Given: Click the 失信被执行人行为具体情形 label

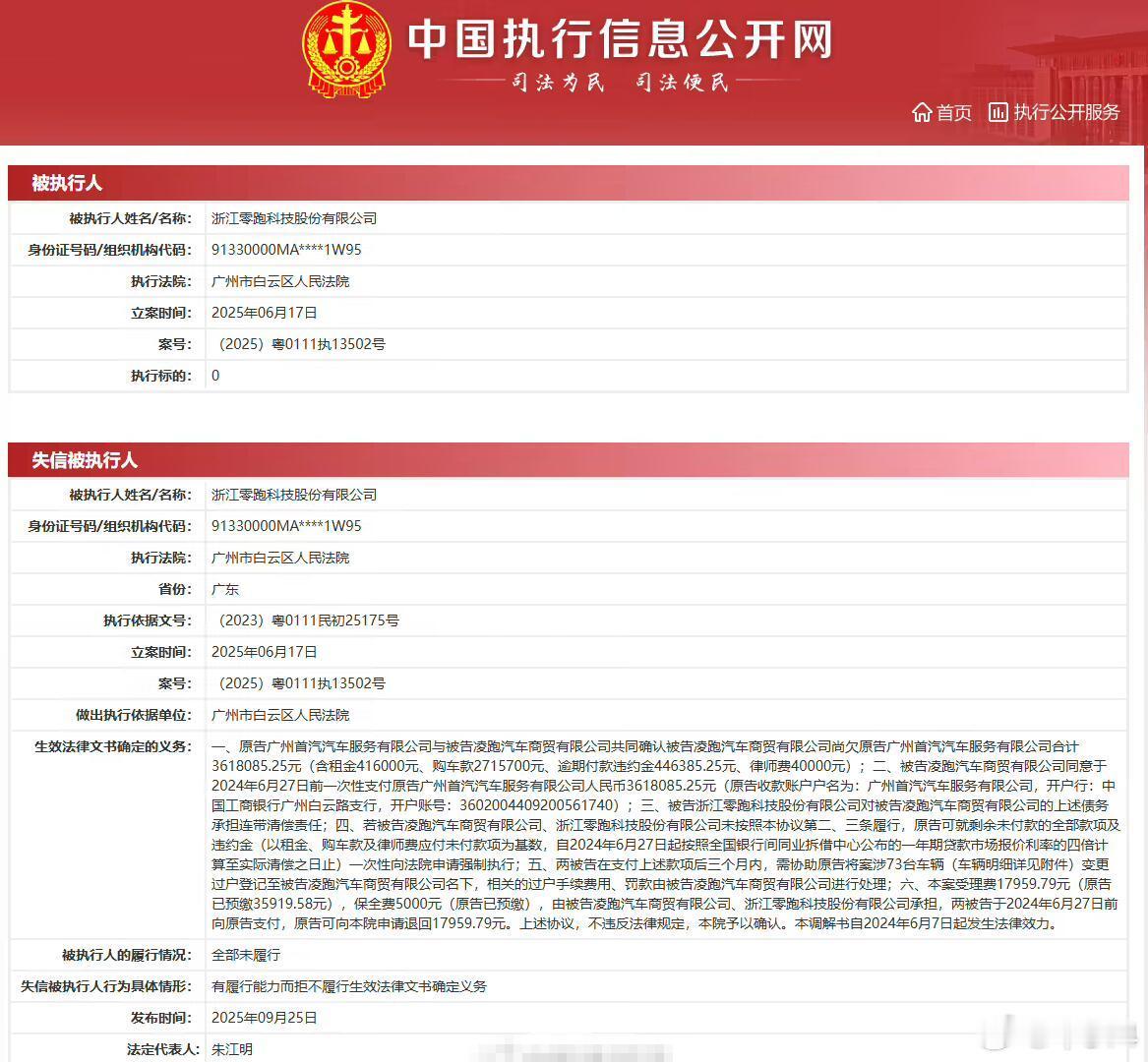Looking at the screenshot, I should (x=106, y=986).
